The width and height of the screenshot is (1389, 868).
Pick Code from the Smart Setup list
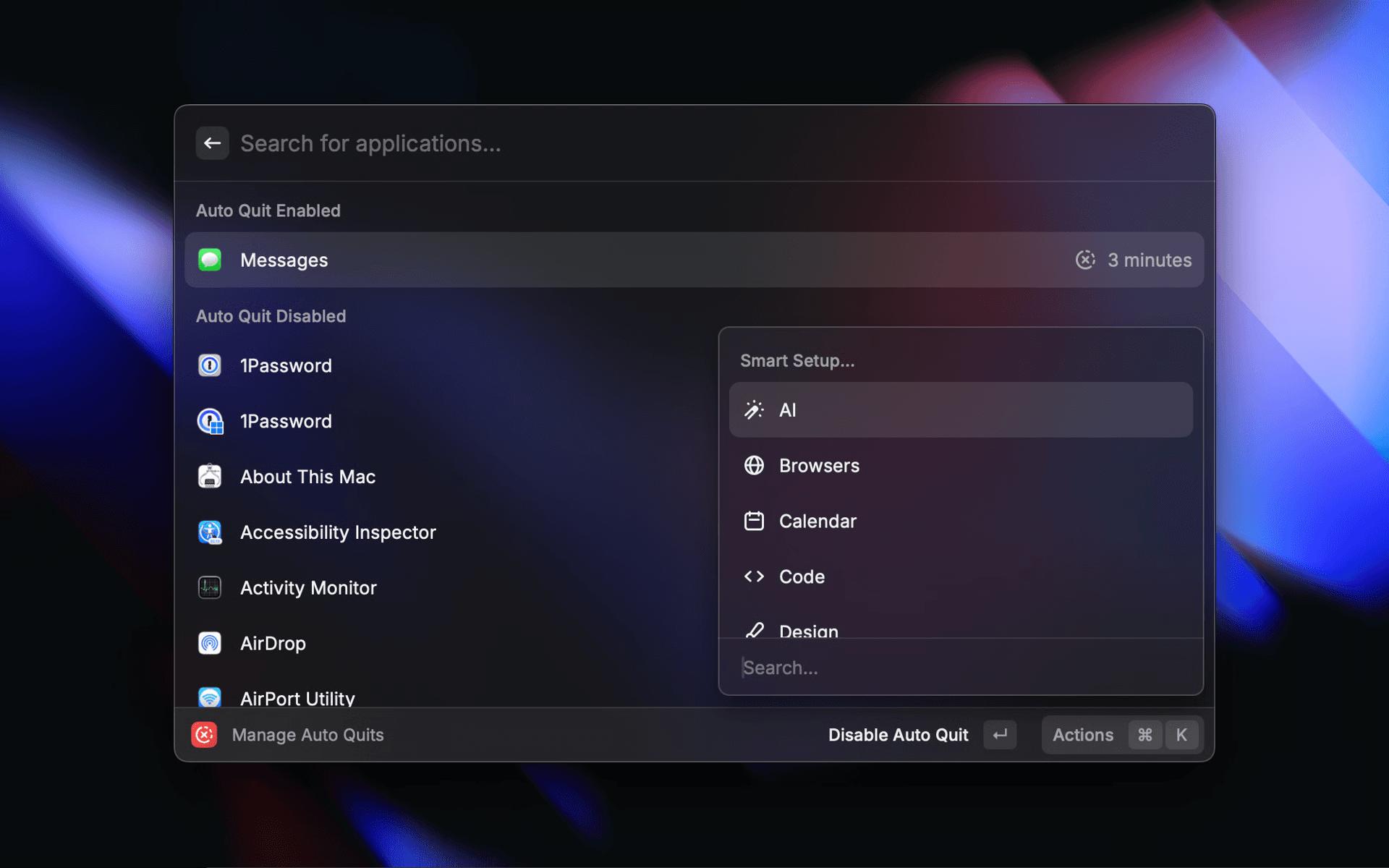802,576
